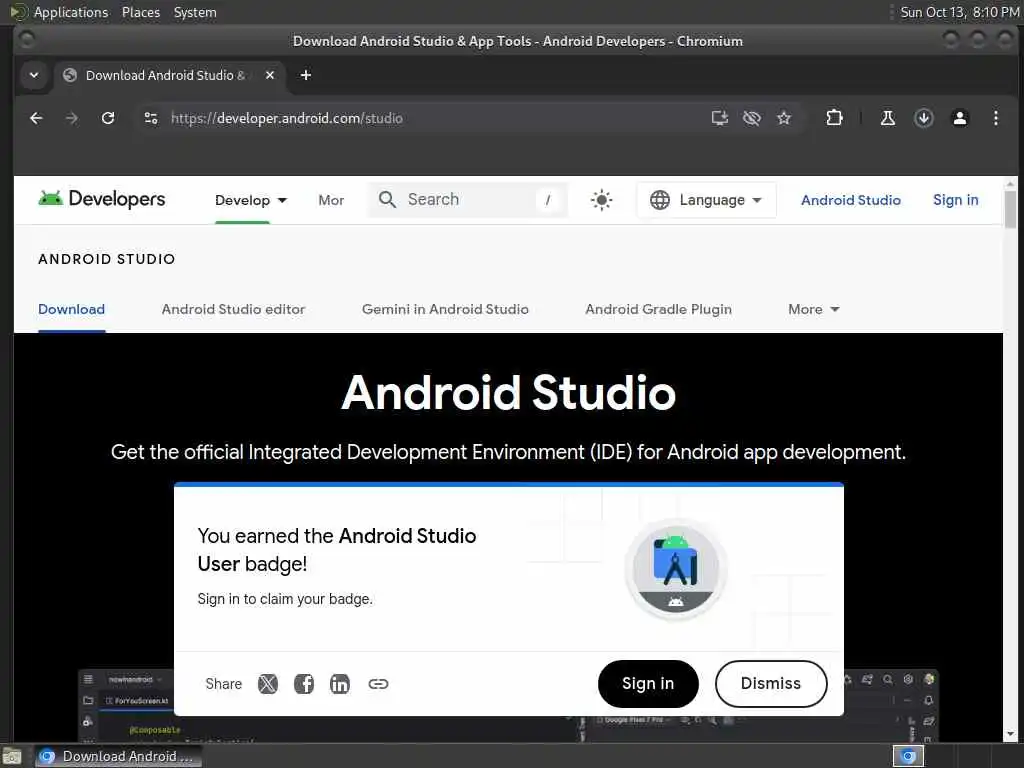Open the Places menu
This screenshot has height=768, width=1024.
click(140, 12)
